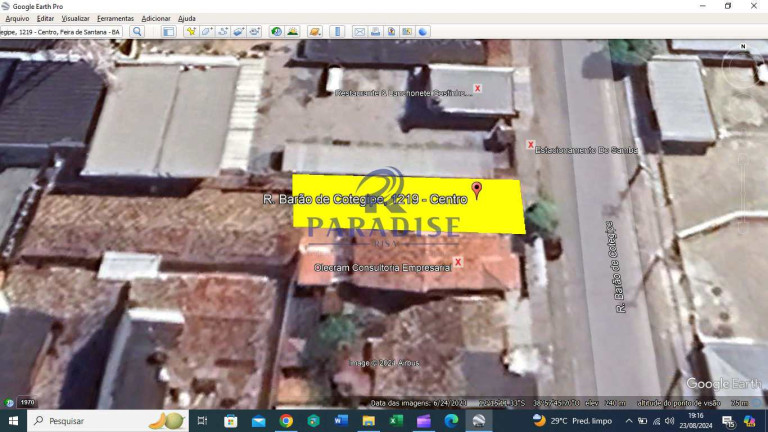
Task: Click the Email envelope icon
Action: coord(360,32)
